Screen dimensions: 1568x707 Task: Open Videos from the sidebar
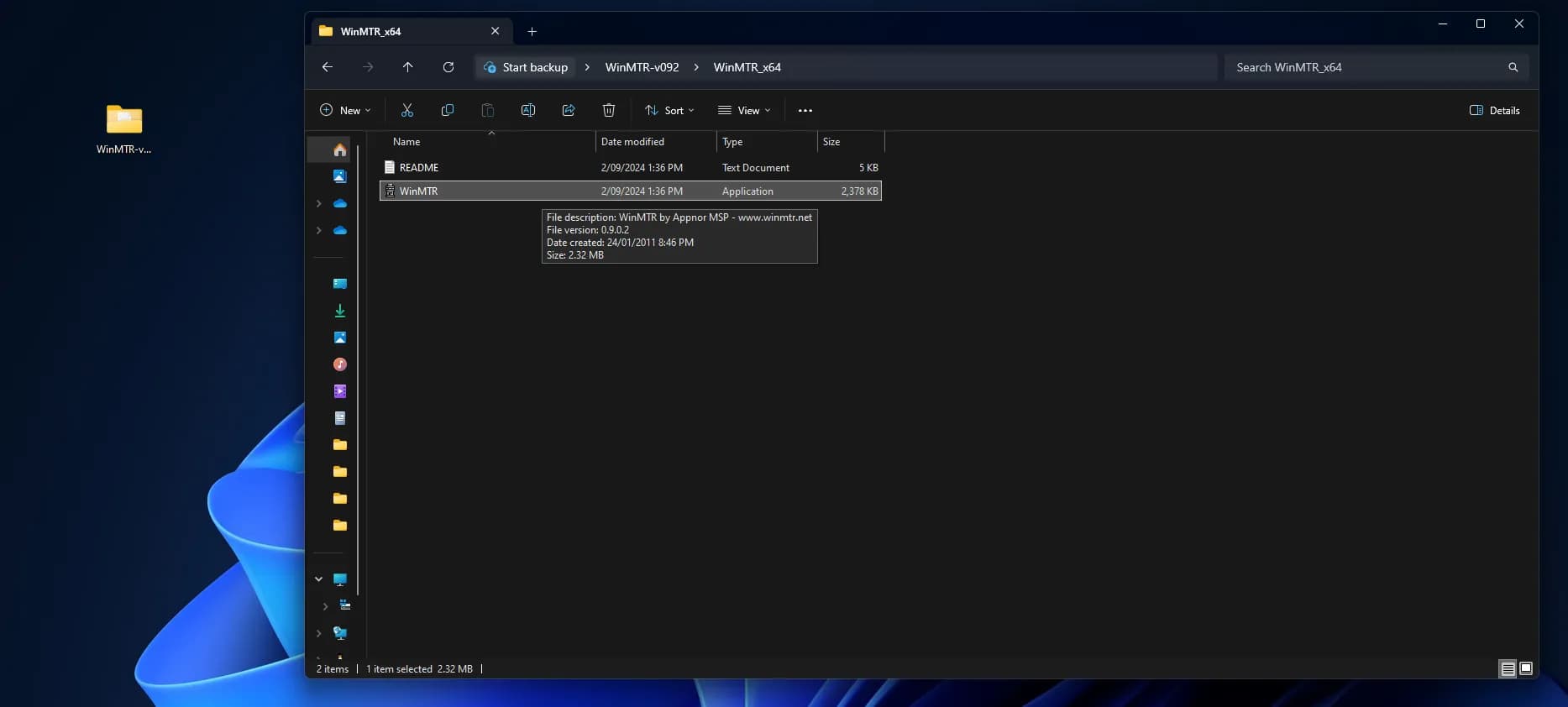click(340, 391)
